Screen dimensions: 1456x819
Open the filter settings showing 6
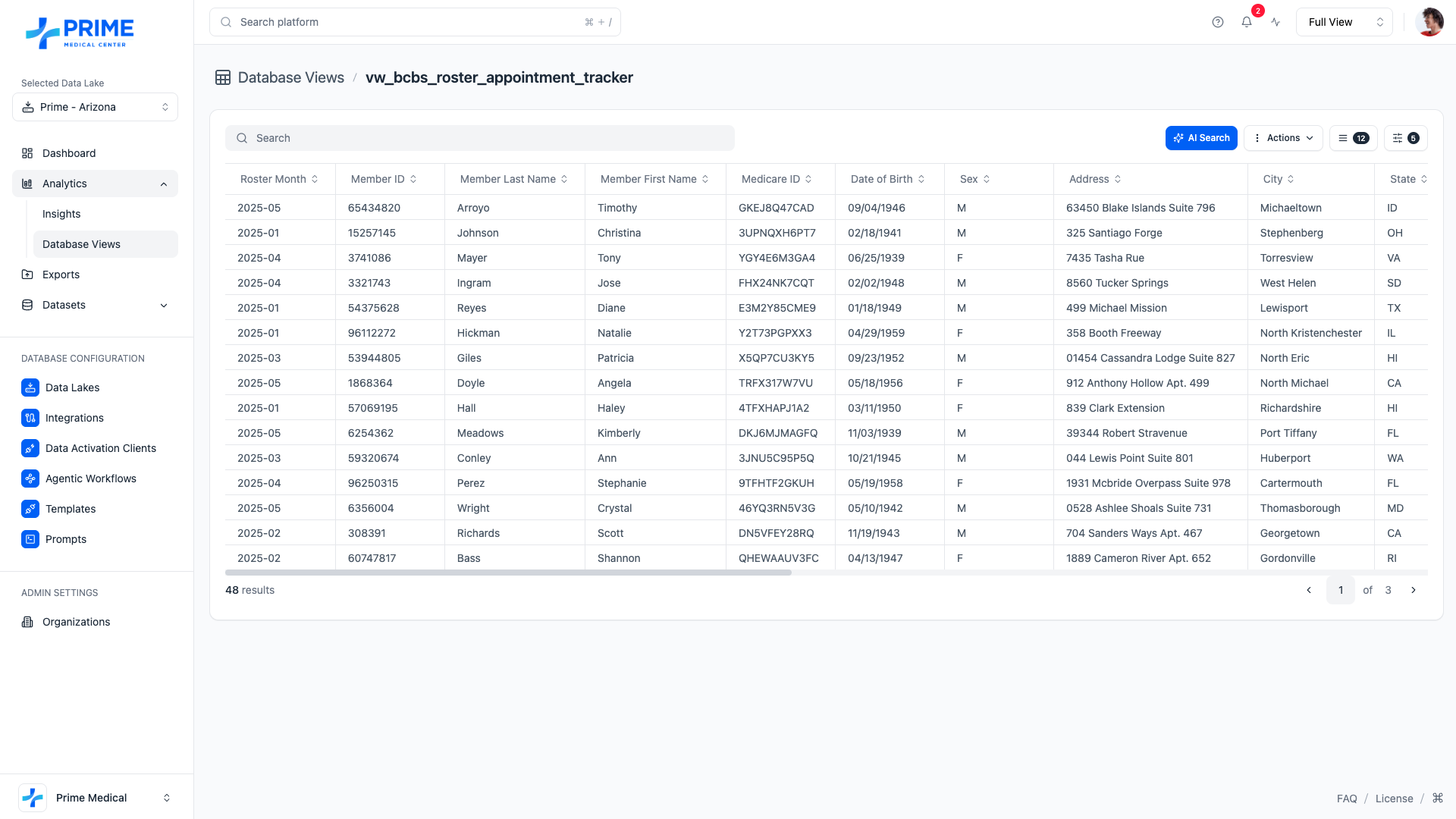click(x=1405, y=138)
